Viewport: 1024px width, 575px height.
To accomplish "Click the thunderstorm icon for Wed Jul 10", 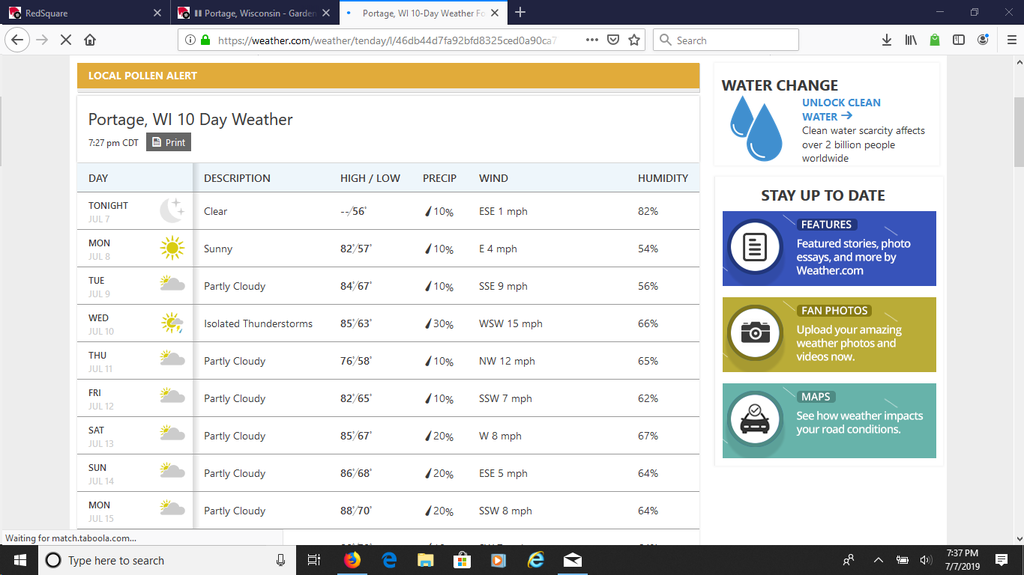I will [172, 323].
